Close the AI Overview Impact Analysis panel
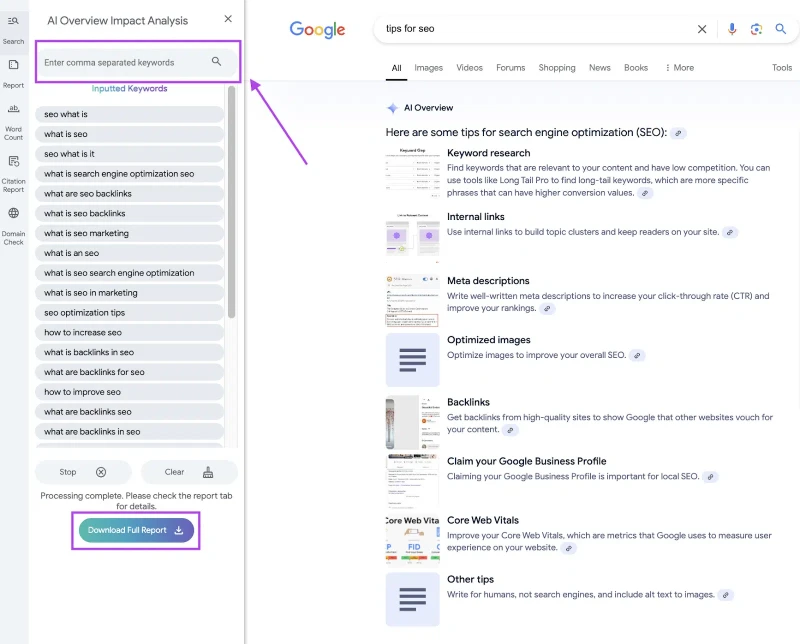Viewport: 800px width, 644px height. pos(228,19)
